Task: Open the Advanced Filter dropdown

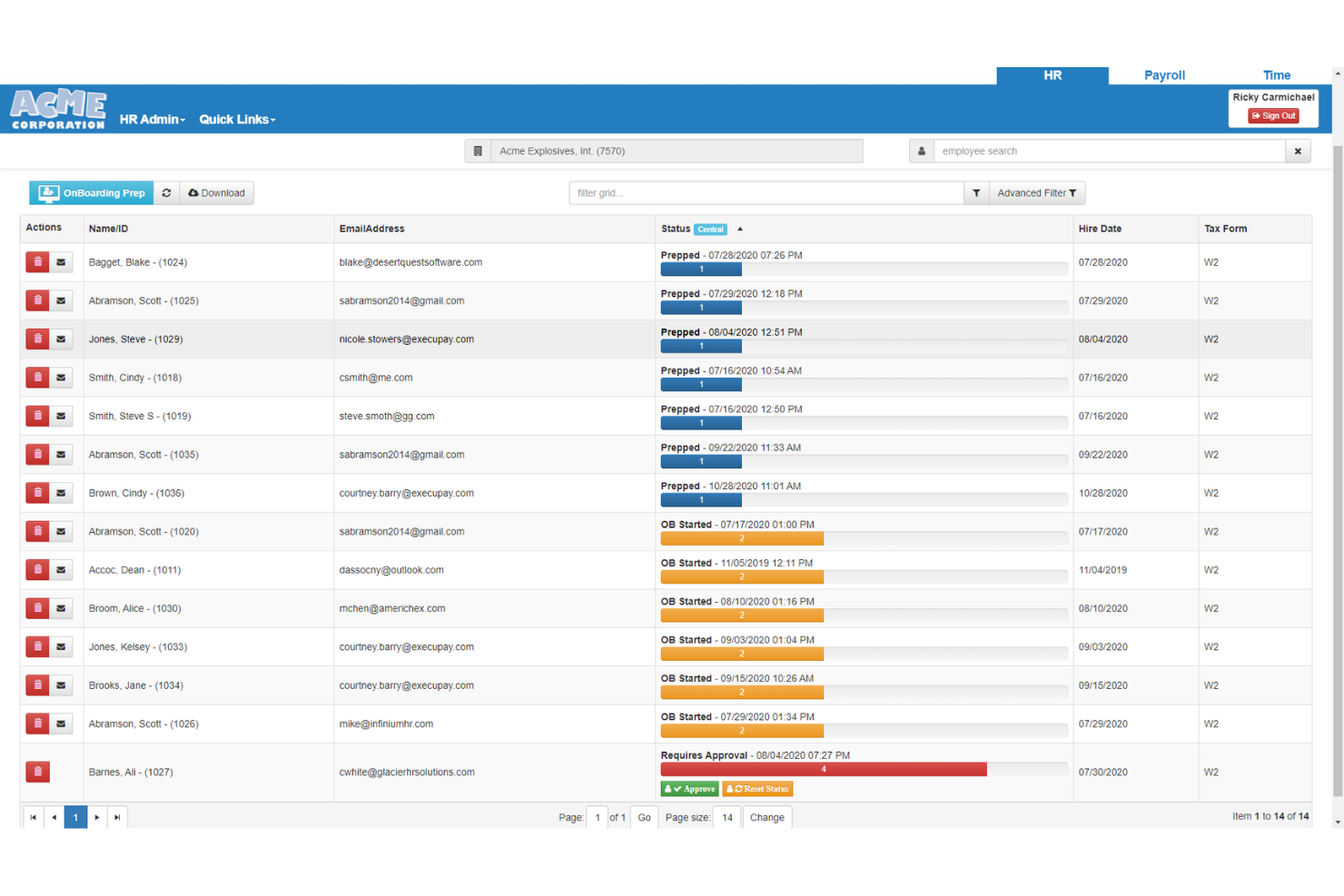Action: 1037,192
